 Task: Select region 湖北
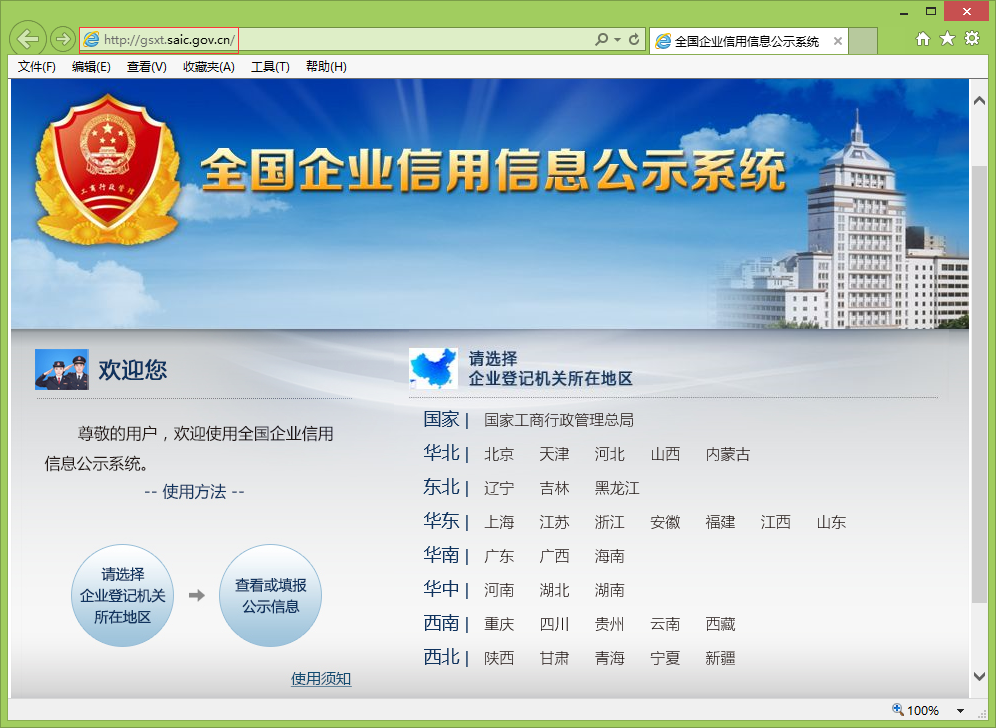point(554,590)
